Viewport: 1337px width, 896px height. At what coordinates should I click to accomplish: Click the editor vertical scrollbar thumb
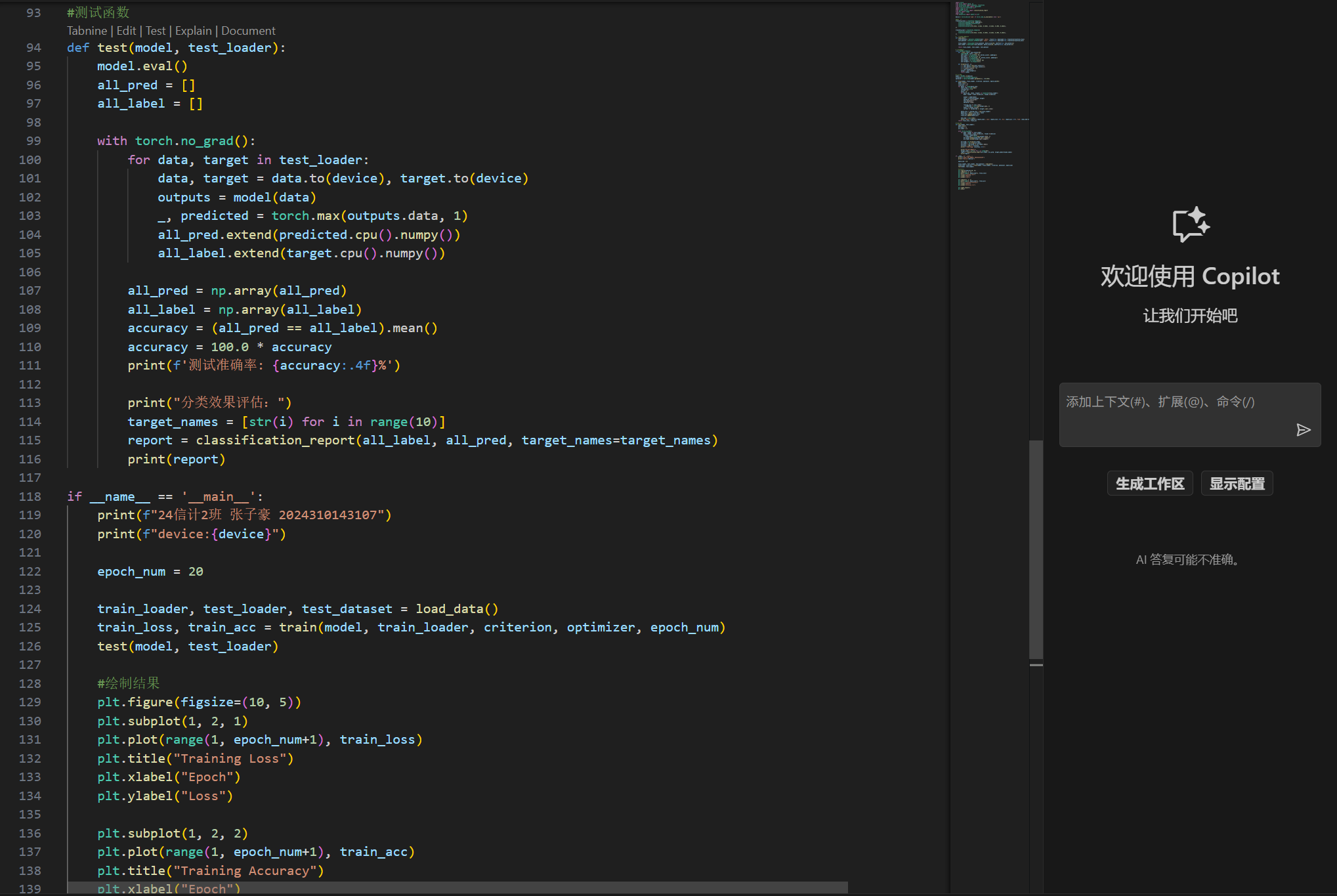(1036, 548)
